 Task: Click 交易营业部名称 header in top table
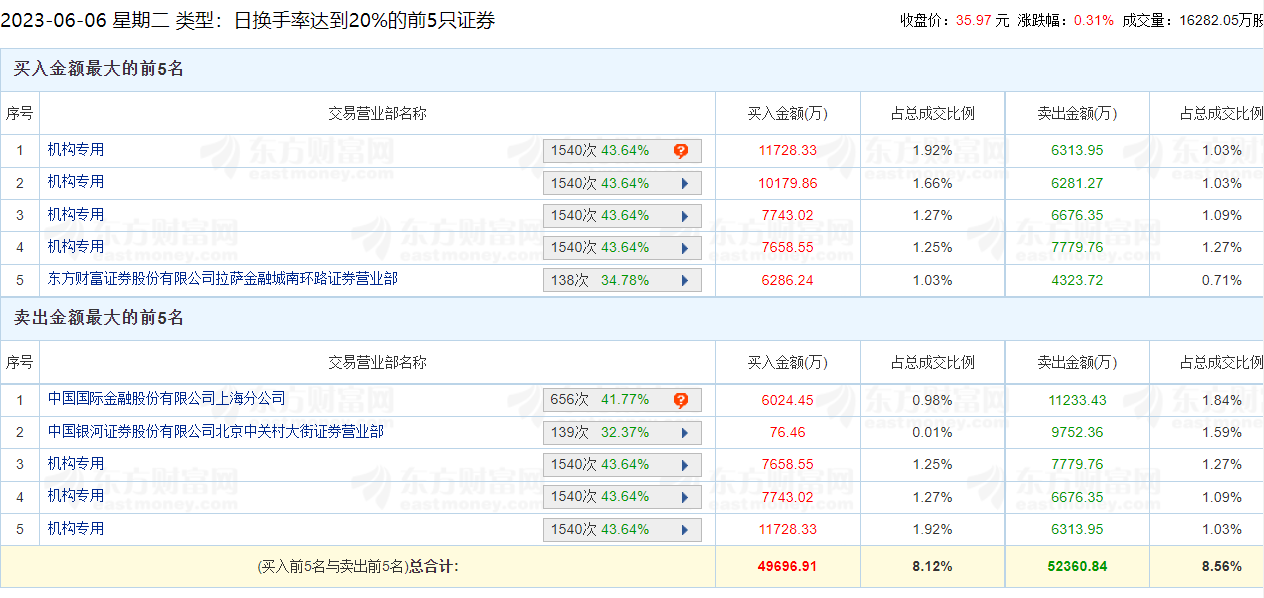pos(378,113)
